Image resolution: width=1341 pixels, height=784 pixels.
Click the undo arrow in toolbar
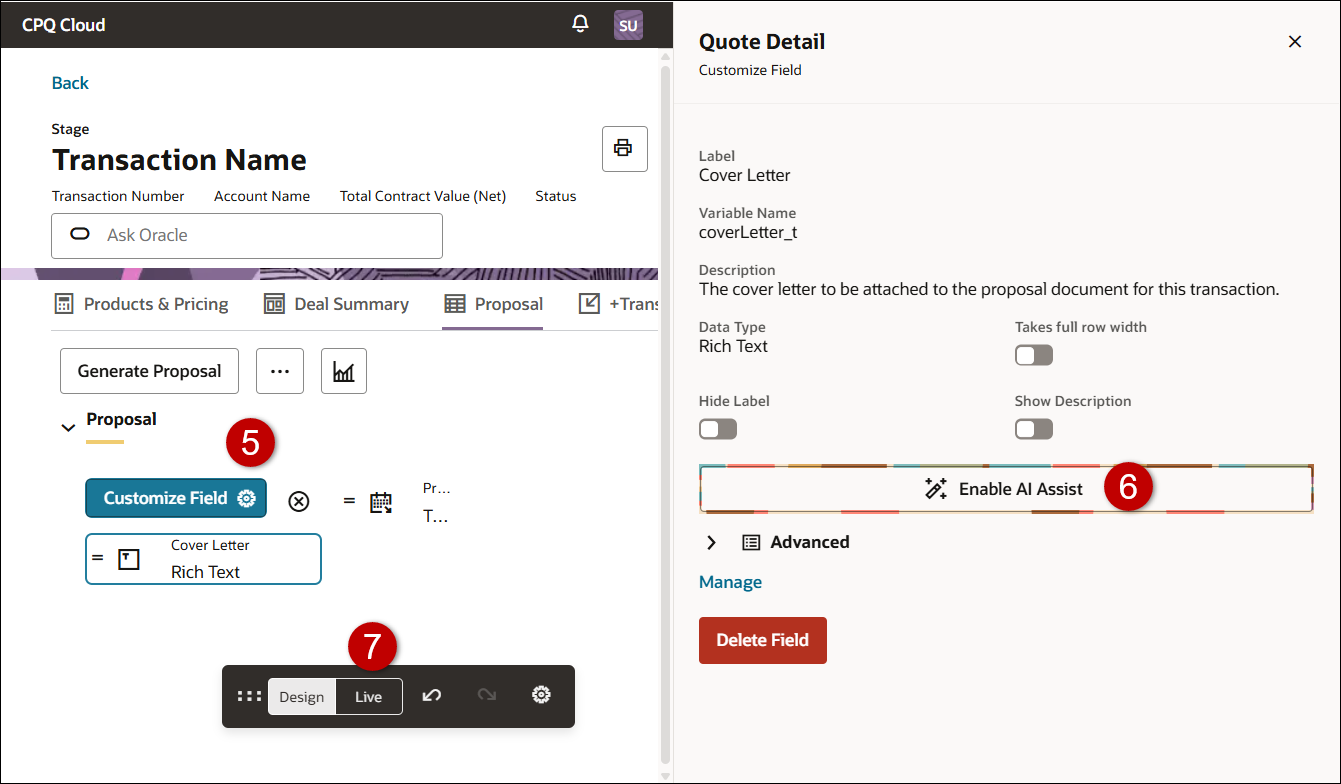coord(432,696)
